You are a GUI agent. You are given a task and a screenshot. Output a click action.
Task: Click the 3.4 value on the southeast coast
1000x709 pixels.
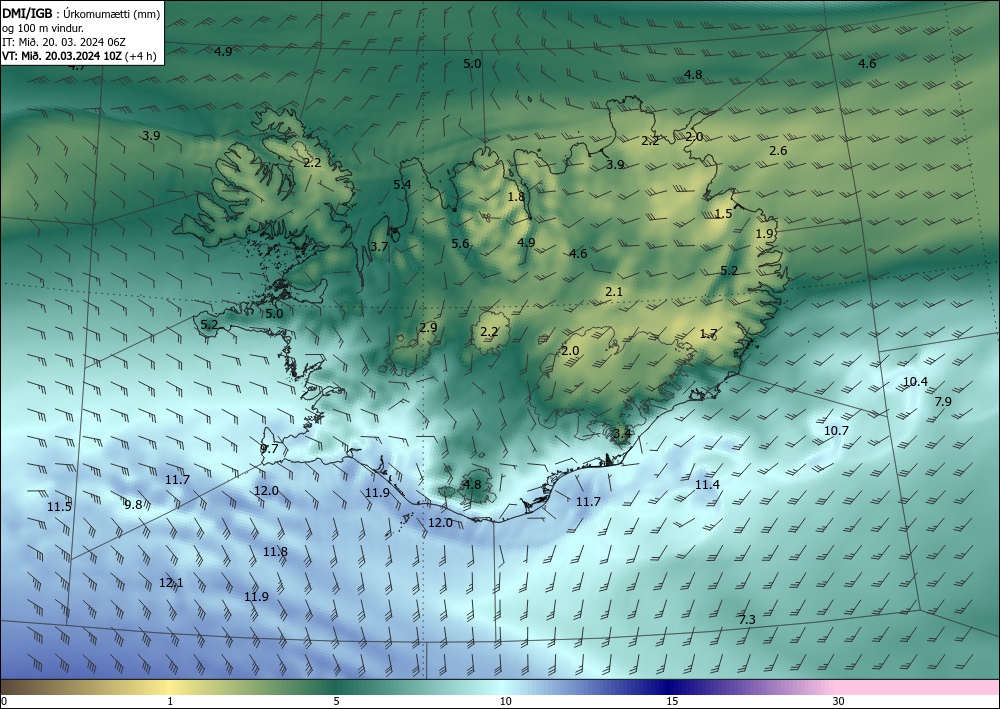pyautogui.click(x=622, y=434)
